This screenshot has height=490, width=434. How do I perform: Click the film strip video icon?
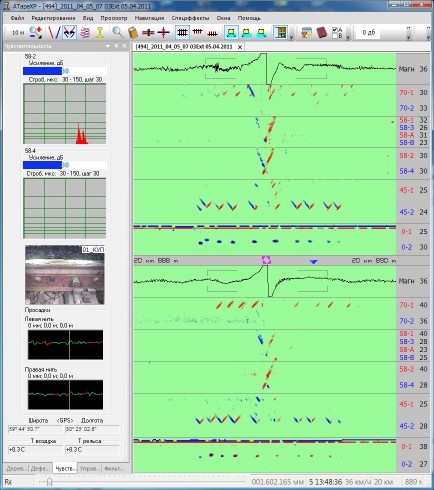[x=281, y=32]
